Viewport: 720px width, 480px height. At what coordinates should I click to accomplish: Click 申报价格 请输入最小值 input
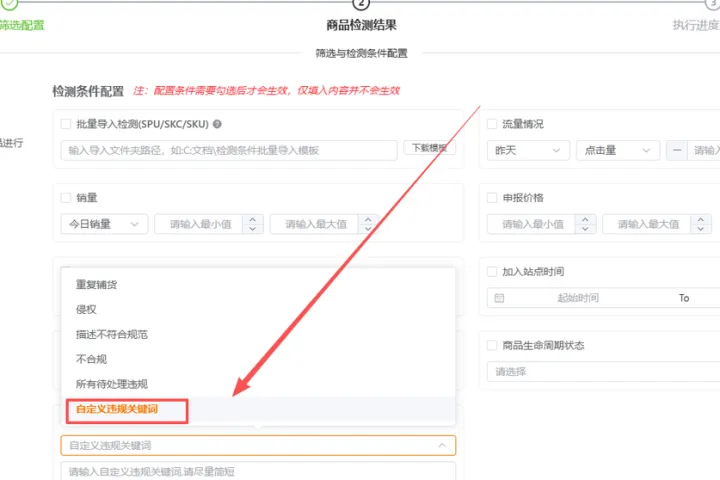point(532,224)
